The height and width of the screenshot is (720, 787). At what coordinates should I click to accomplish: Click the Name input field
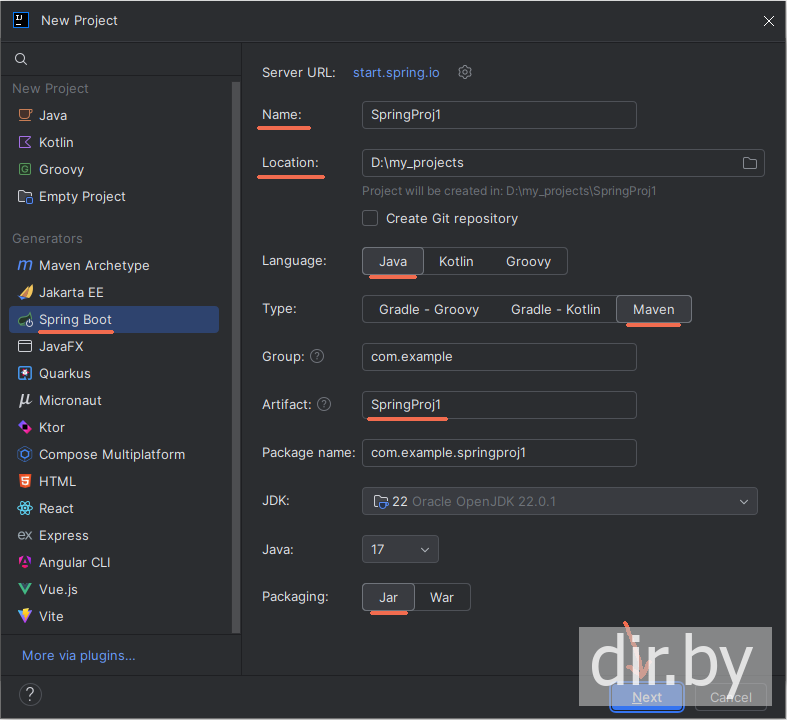pos(499,115)
